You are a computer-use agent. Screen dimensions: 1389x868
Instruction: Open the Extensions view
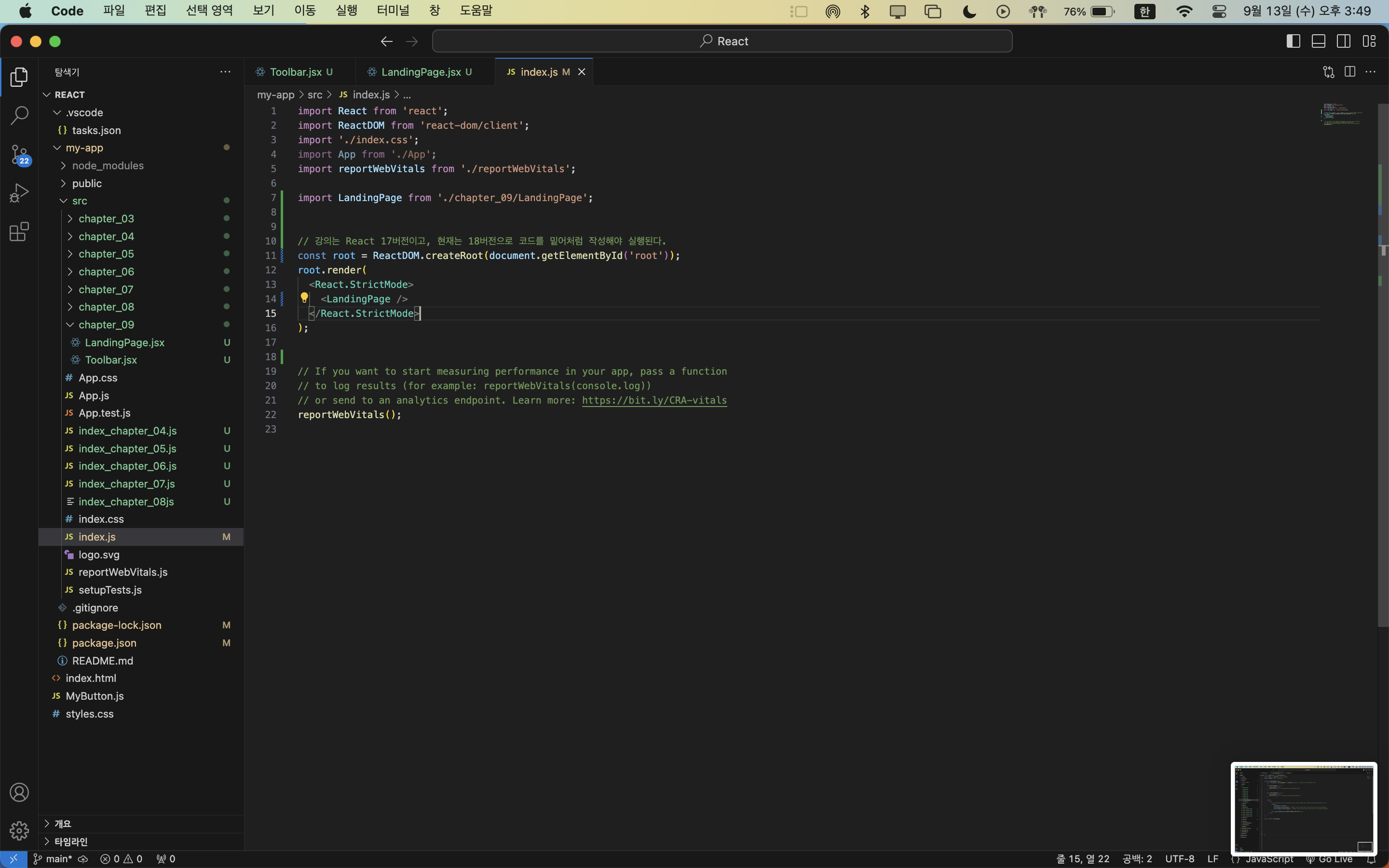tap(19, 231)
